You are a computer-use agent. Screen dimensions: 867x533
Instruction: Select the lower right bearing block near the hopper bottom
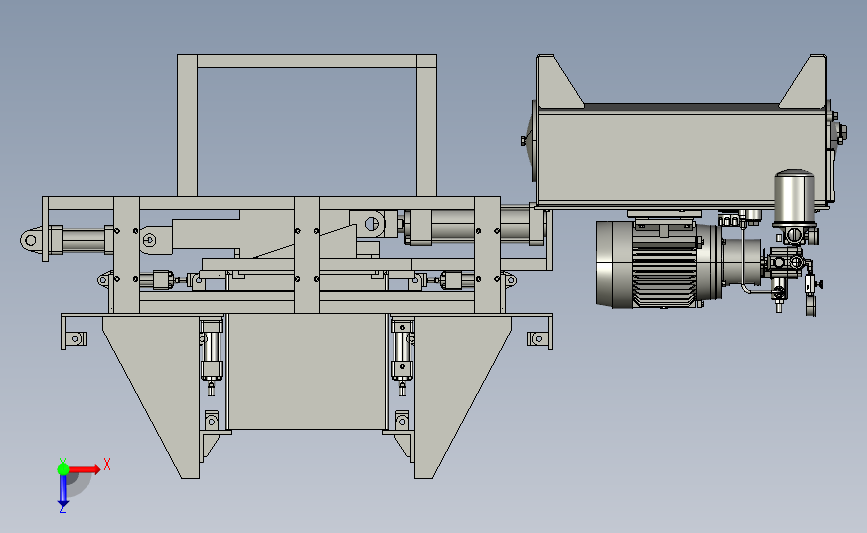(402, 420)
